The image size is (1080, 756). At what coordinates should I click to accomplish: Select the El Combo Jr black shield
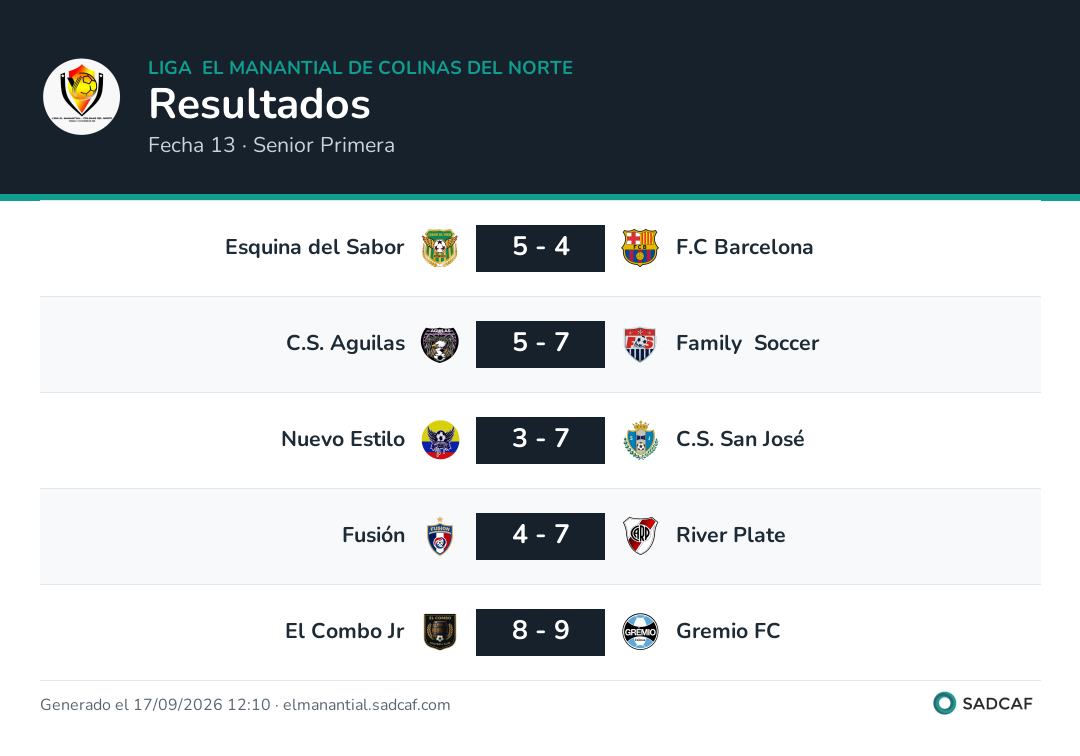[439, 632]
